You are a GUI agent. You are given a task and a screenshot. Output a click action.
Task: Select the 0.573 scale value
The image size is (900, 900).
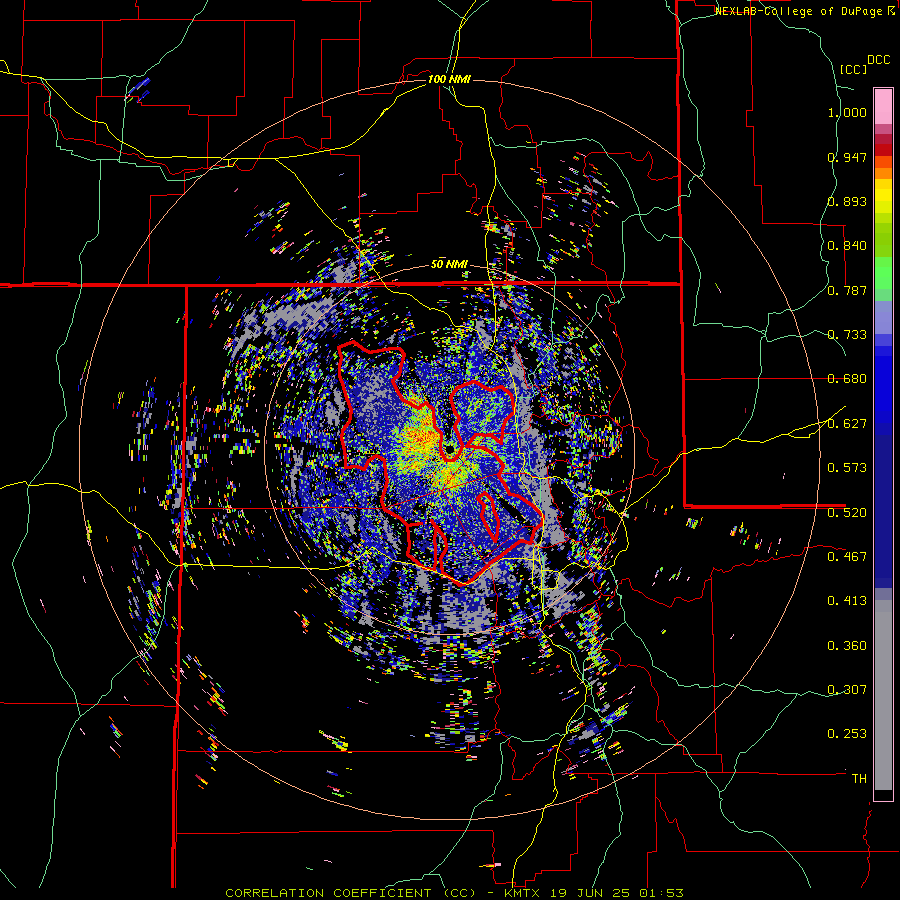[x=847, y=468]
